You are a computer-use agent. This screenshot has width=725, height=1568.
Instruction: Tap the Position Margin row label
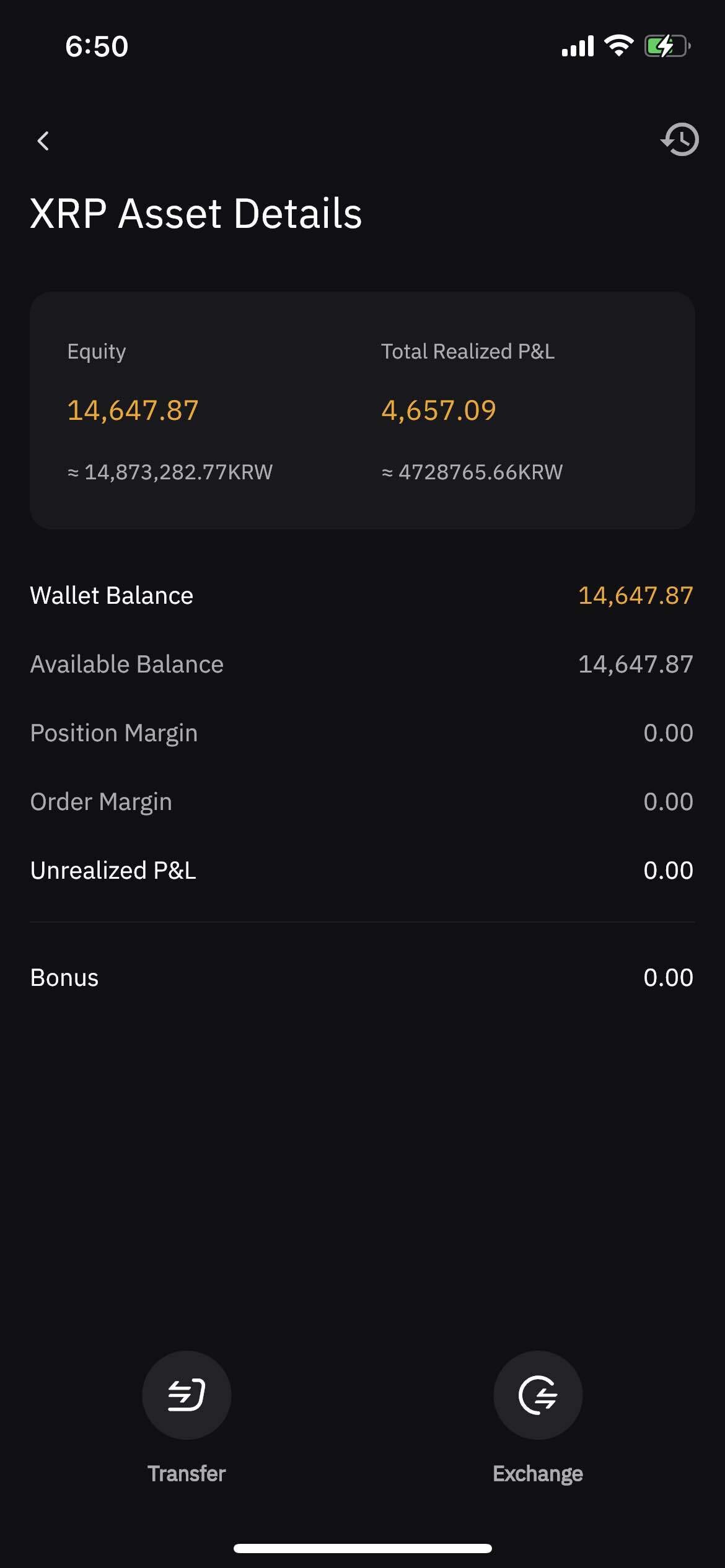(x=114, y=733)
